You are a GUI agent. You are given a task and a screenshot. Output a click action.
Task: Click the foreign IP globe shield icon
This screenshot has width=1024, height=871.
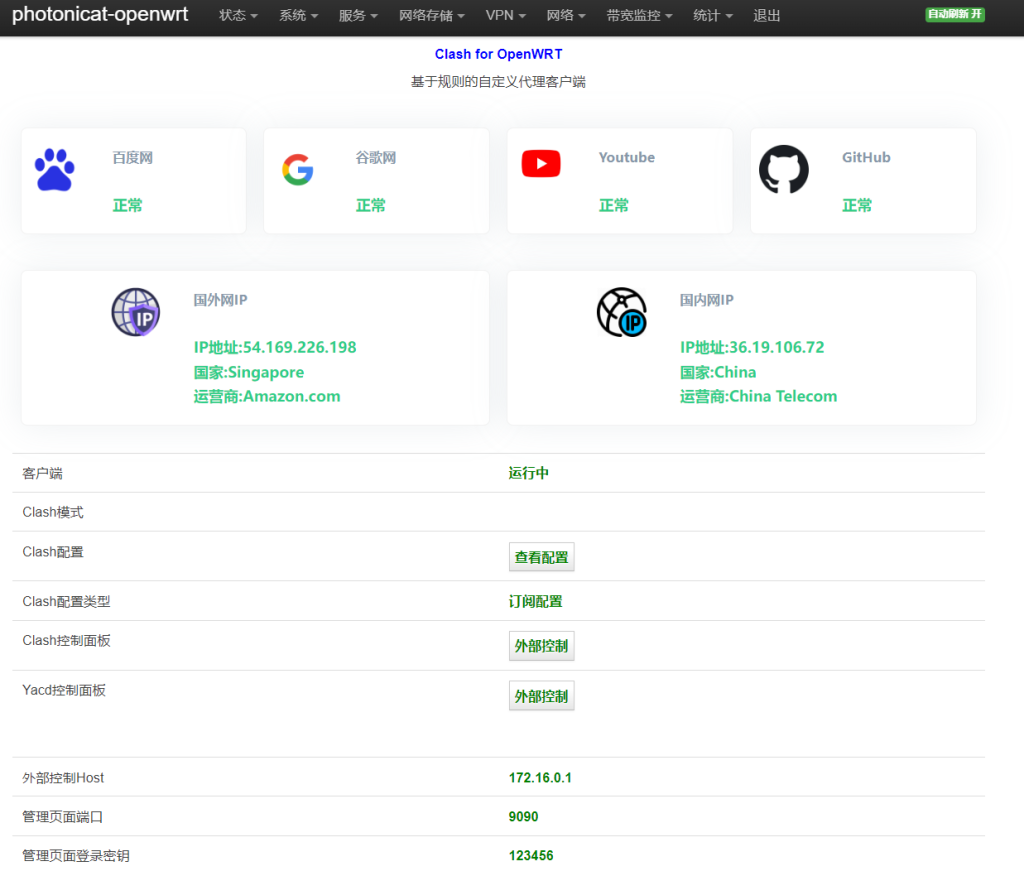(135, 312)
